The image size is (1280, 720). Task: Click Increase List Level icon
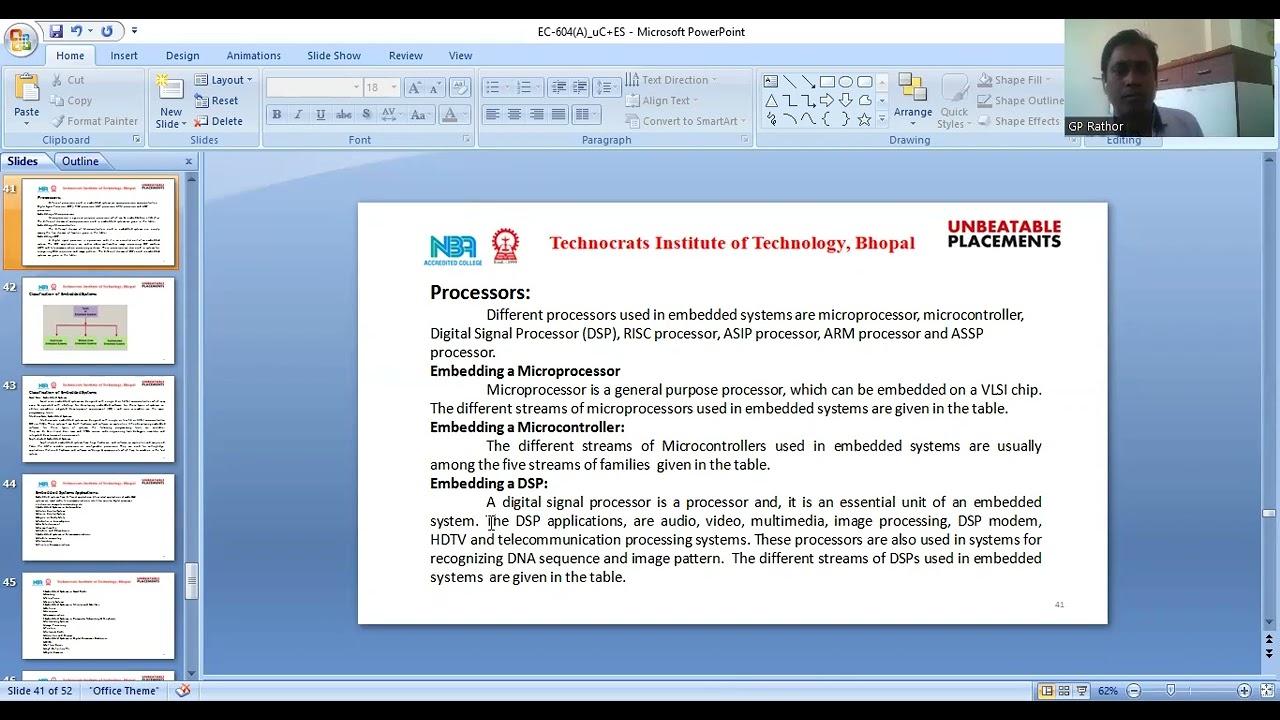[x=581, y=88]
